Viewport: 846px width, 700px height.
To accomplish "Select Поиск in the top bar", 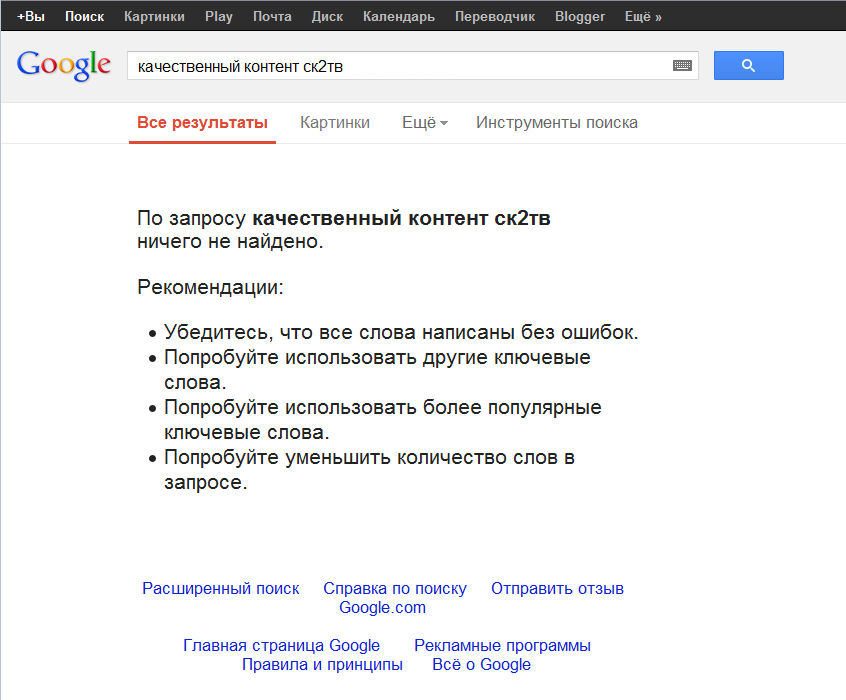I will (x=84, y=16).
